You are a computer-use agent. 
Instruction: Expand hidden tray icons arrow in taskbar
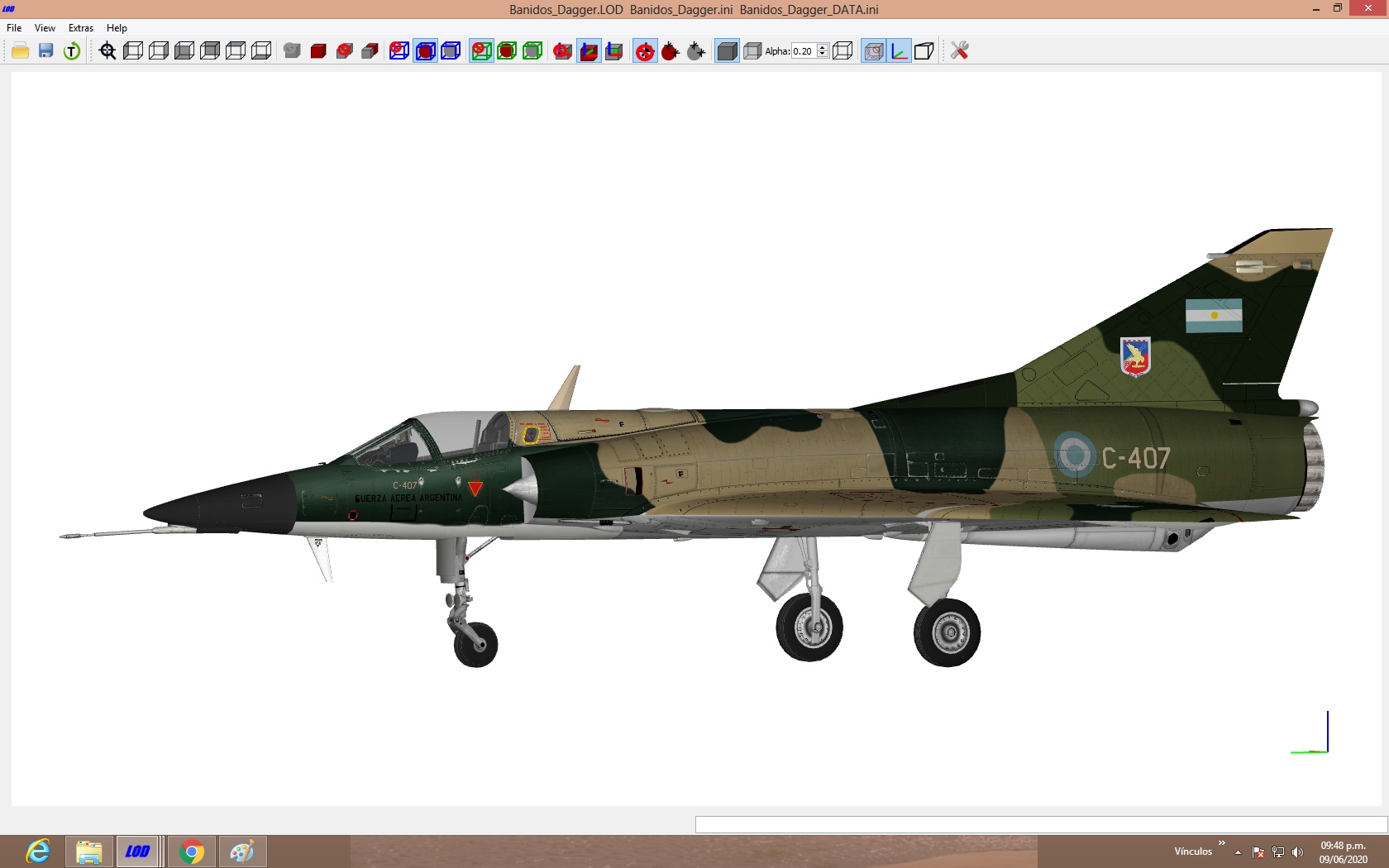(x=1238, y=852)
